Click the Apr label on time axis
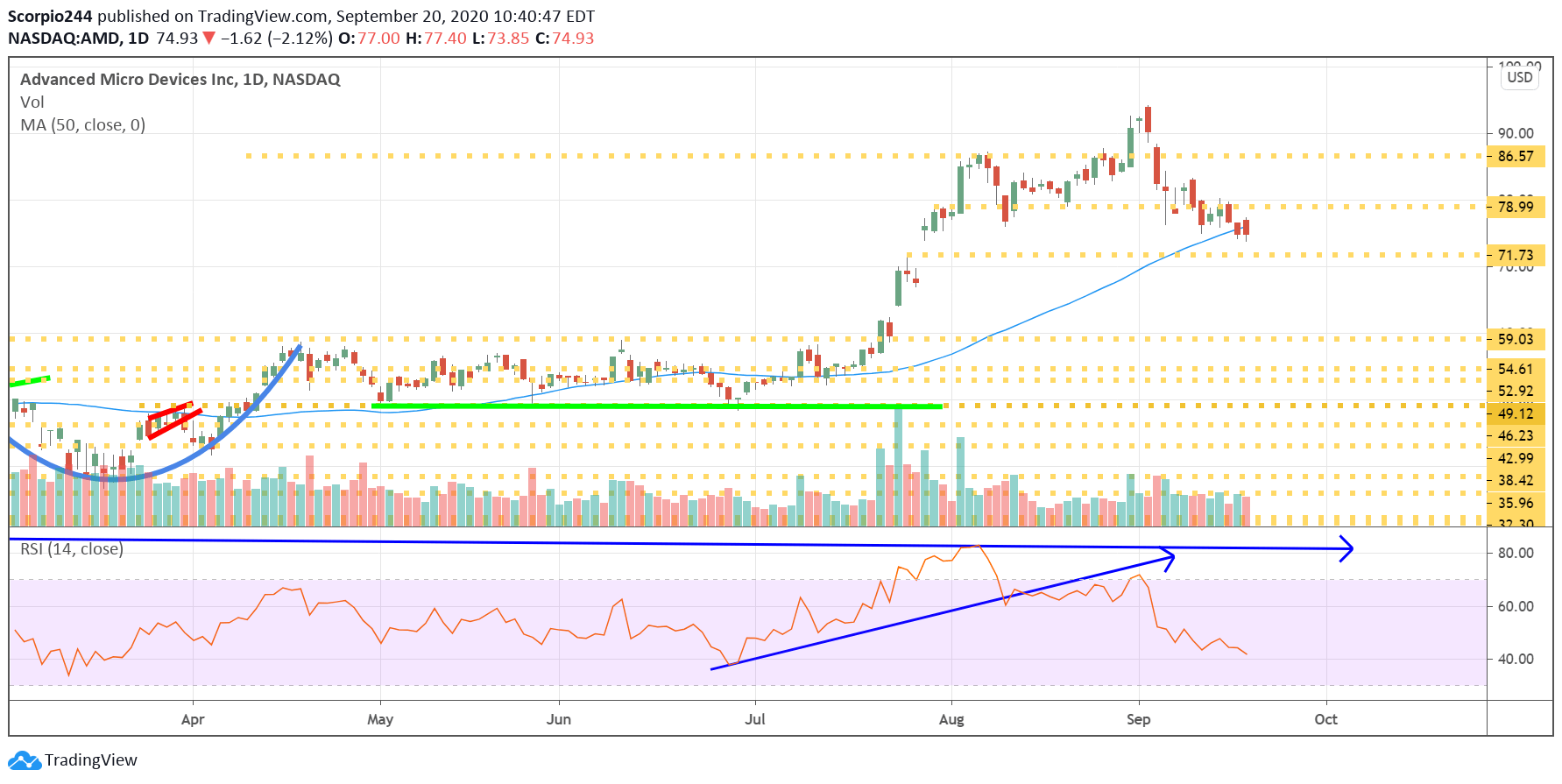 [x=193, y=720]
